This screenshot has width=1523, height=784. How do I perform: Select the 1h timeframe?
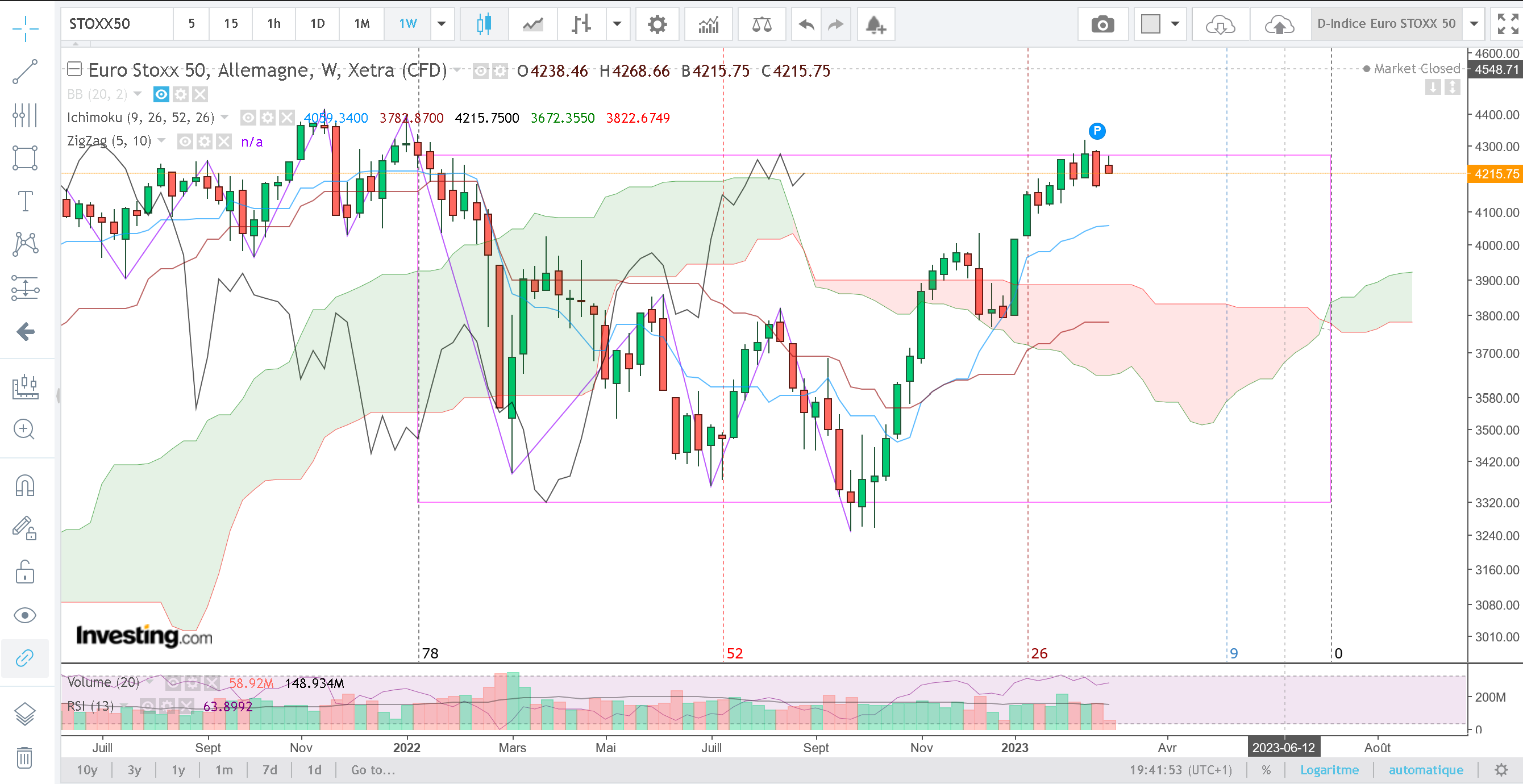click(x=274, y=24)
